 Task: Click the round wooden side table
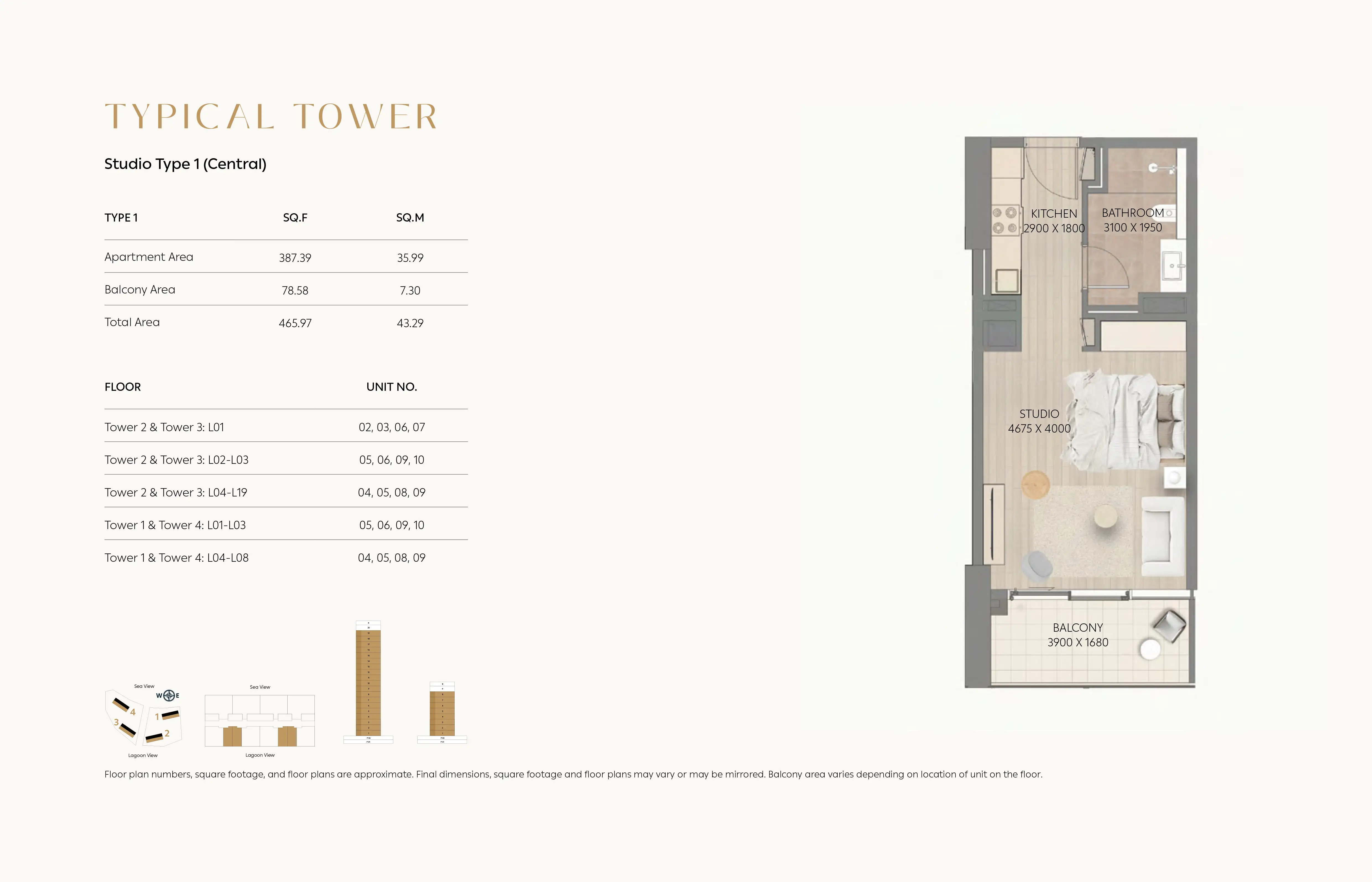pyautogui.click(x=1035, y=485)
